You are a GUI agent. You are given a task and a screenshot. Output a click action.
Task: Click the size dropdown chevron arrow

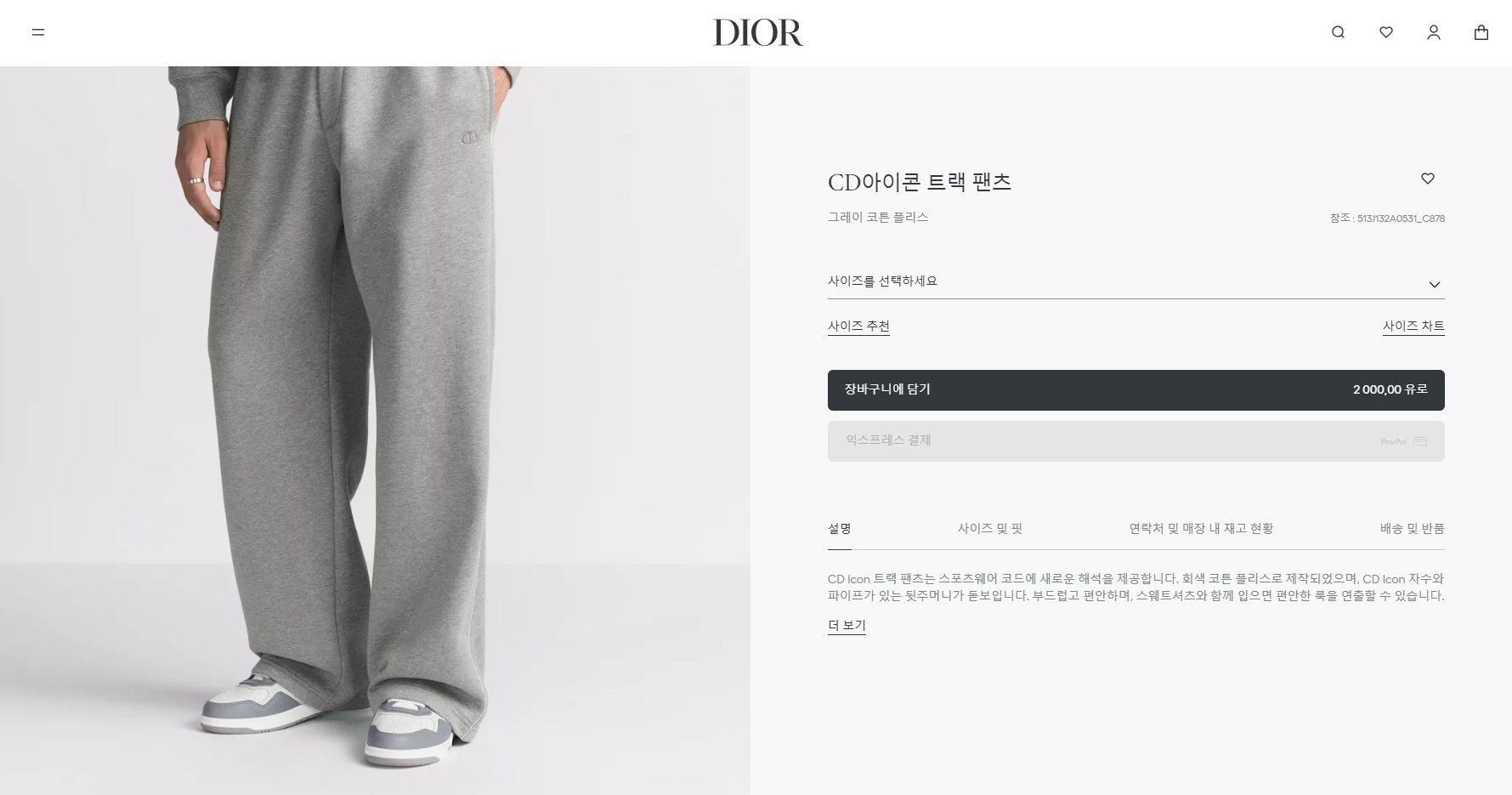[x=1435, y=285]
